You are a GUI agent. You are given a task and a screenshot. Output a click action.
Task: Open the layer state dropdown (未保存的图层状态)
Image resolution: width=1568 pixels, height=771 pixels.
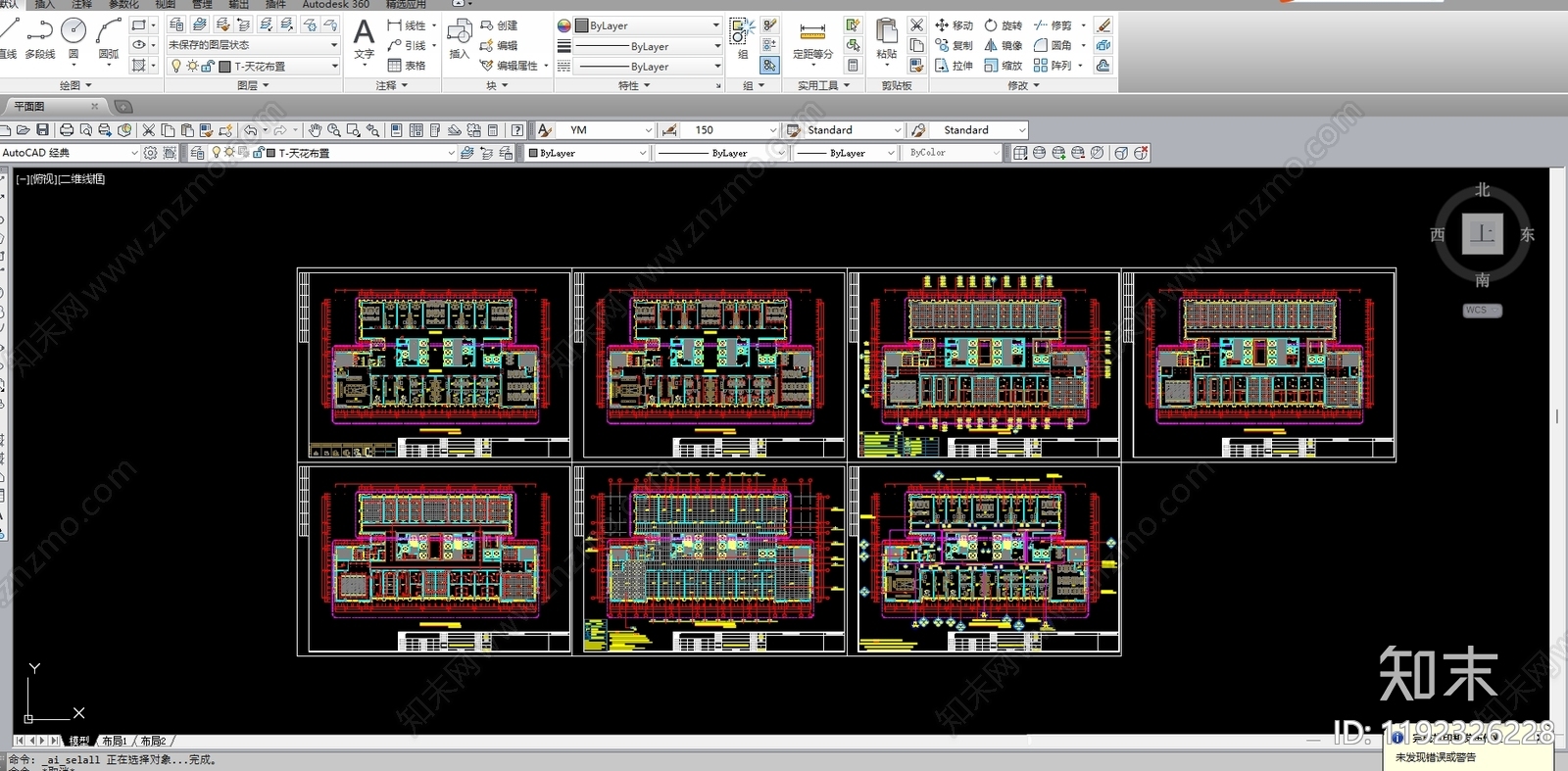[253, 45]
